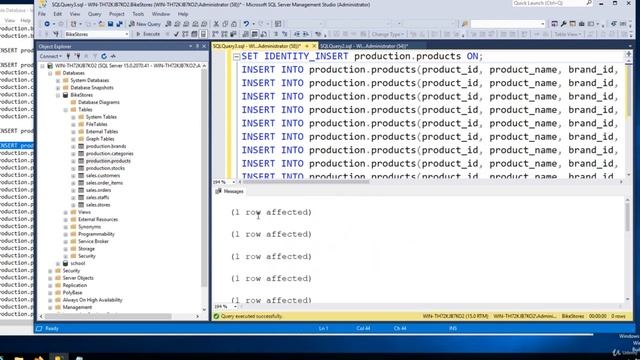Image resolution: width=640 pixels, height=360 pixels.
Task: Select the production.brands table
Action: tap(106, 146)
